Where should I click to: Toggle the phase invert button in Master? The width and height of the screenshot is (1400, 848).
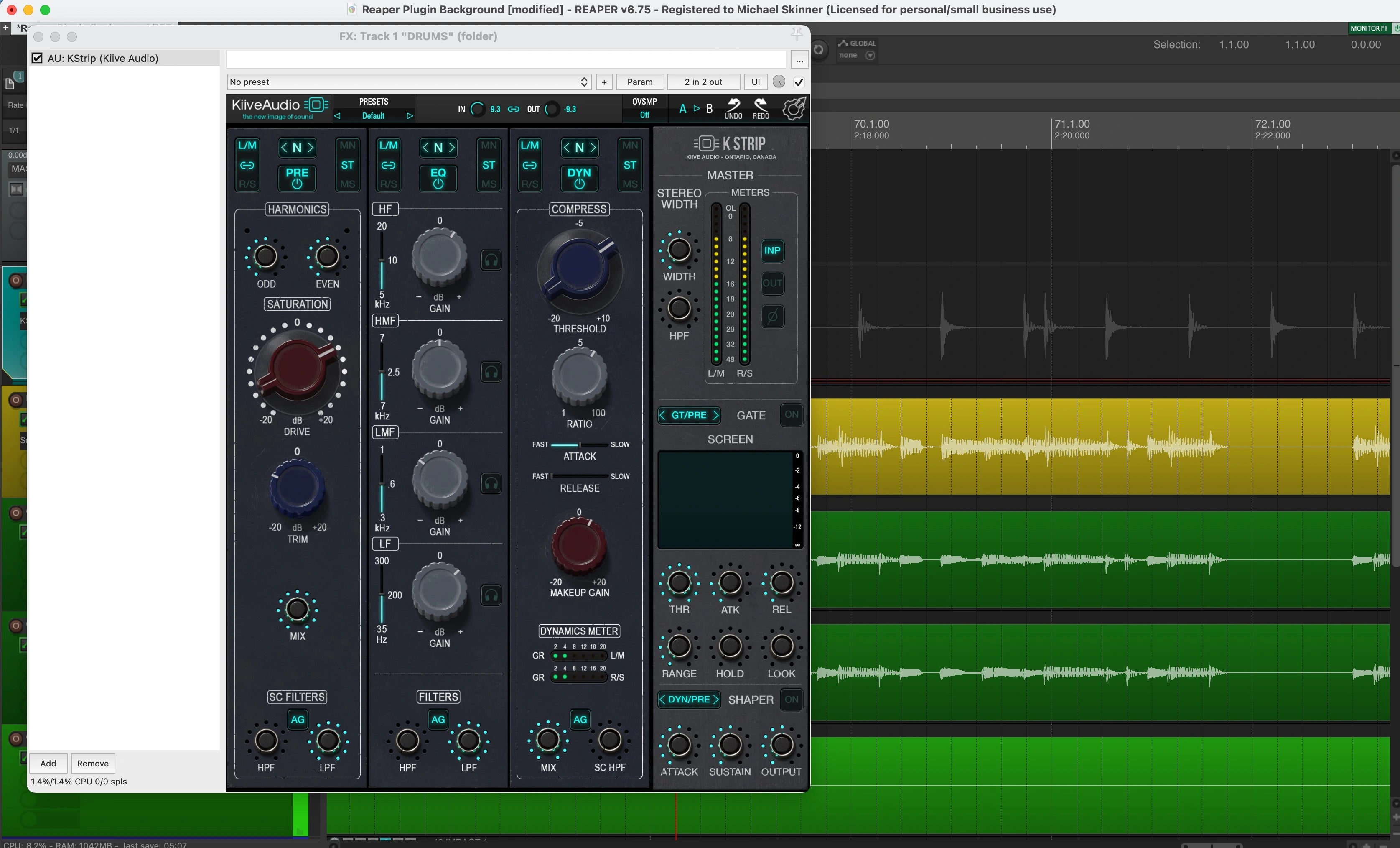(x=772, y=317)
